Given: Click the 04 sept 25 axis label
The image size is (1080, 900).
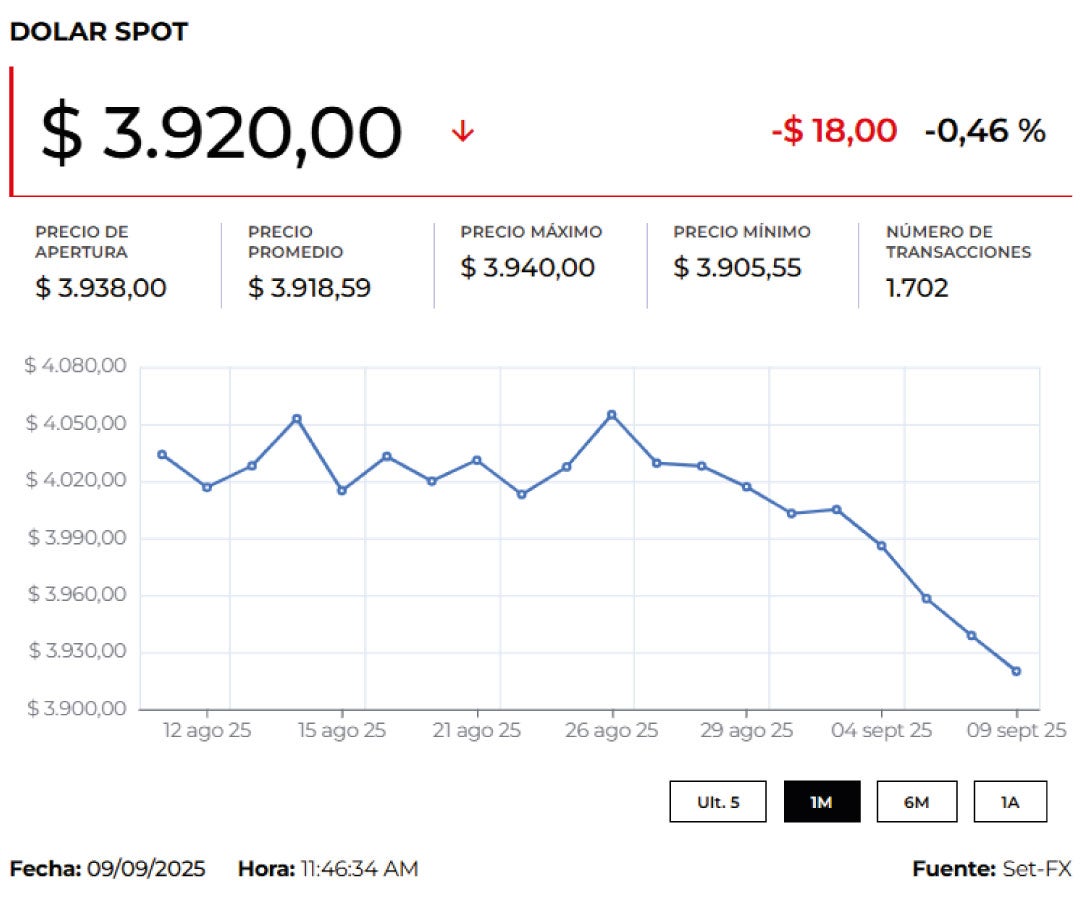Looking at the screenshot, I should coord(881,731).
